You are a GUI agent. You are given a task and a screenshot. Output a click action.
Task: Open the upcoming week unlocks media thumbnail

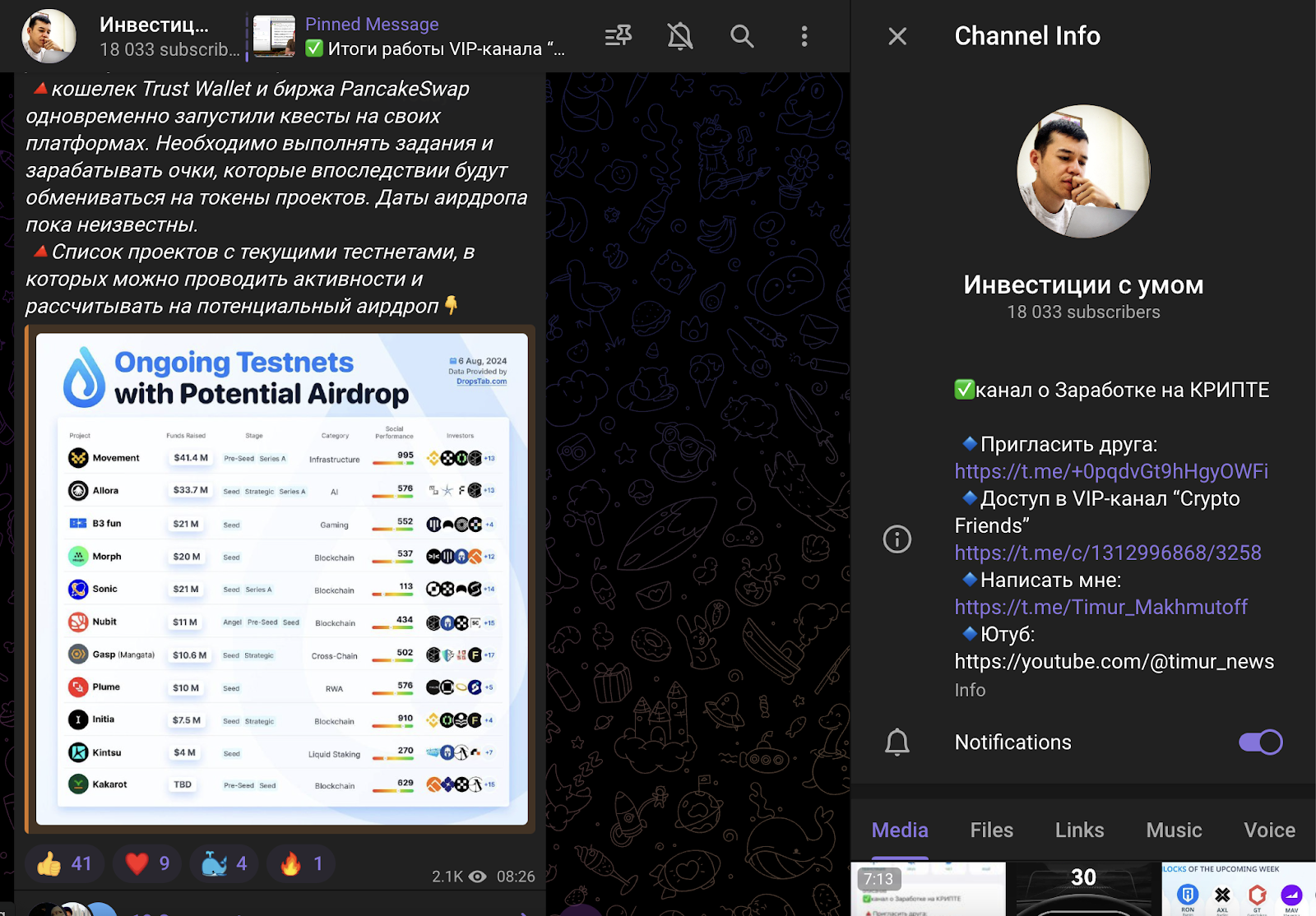1239,889
